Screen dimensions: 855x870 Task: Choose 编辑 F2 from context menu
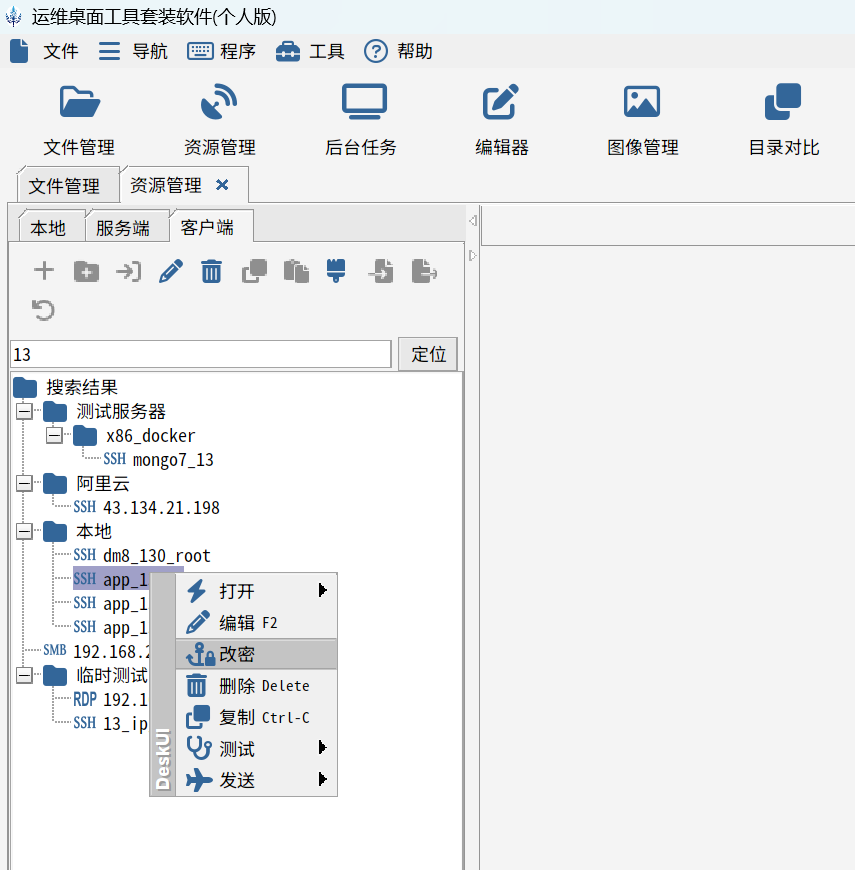256,623
